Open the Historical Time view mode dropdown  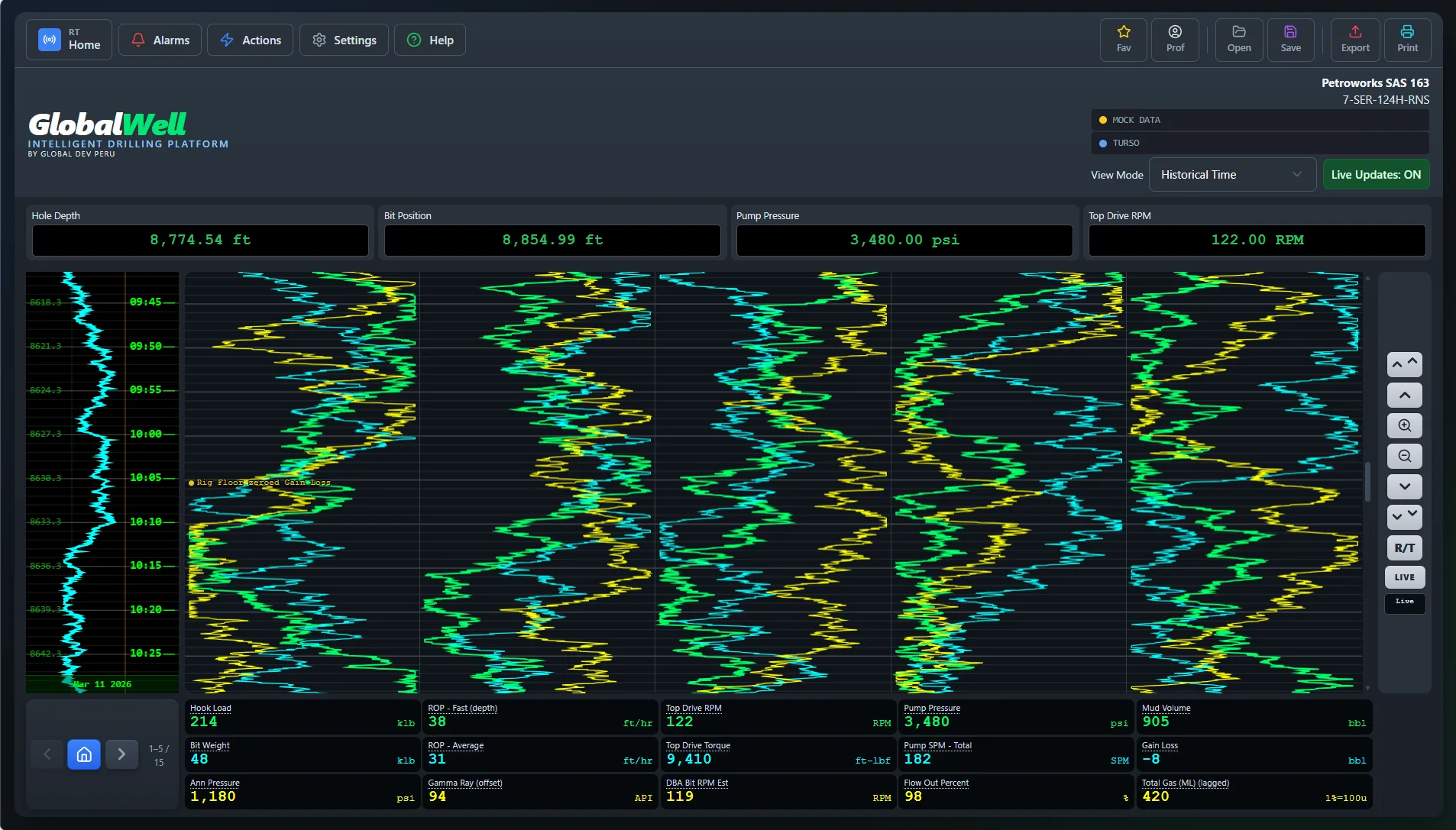(1231, 174)
